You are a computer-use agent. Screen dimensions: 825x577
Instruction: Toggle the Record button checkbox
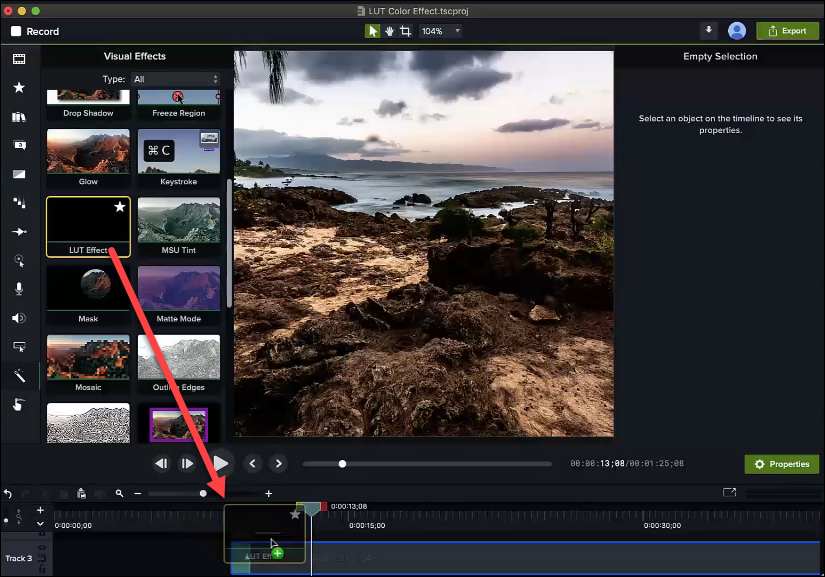click(x=17, y=31)
